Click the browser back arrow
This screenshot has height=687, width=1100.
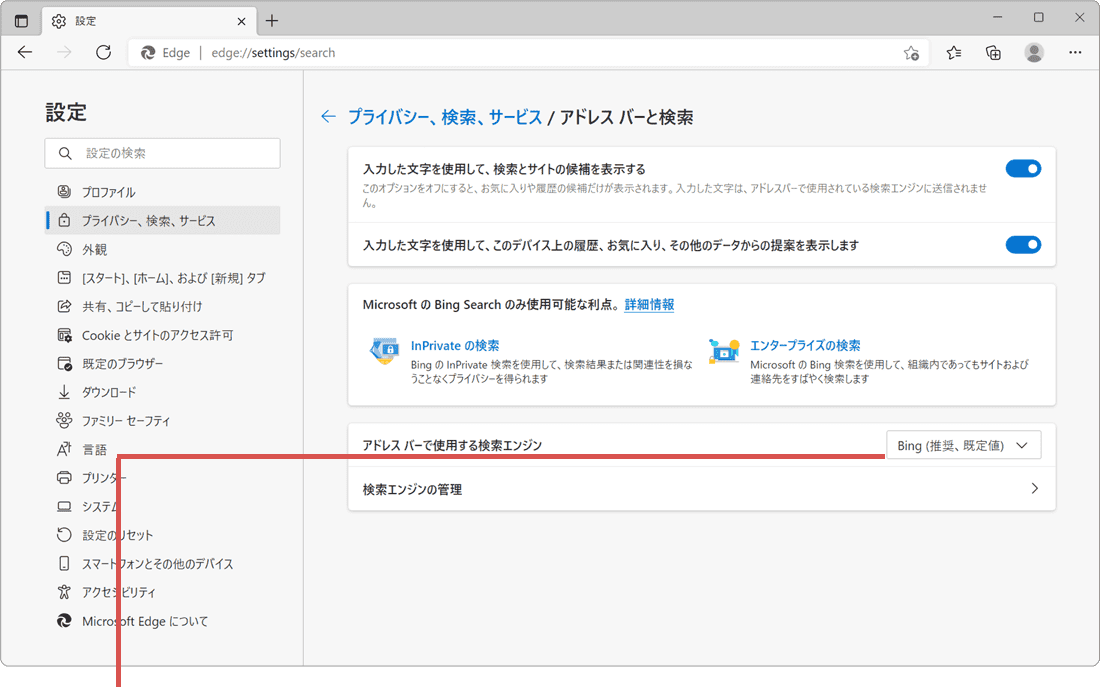click(x=25, y=53)
